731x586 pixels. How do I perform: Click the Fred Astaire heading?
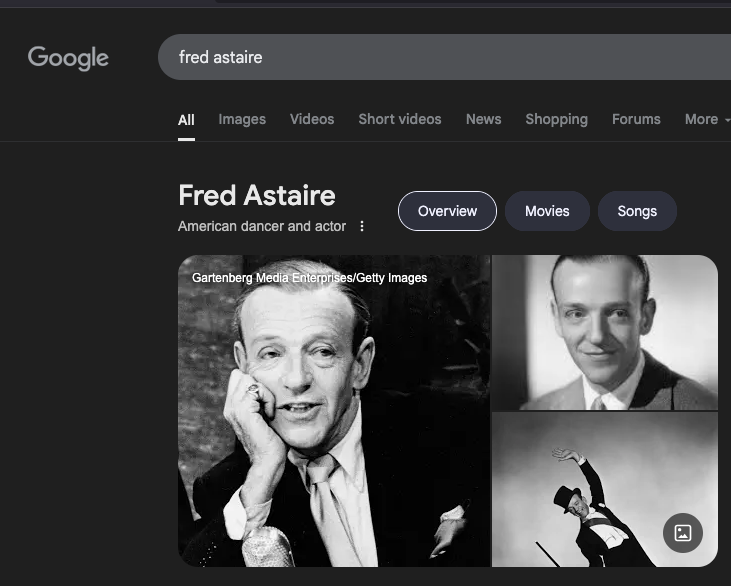[x=257, y=195]
